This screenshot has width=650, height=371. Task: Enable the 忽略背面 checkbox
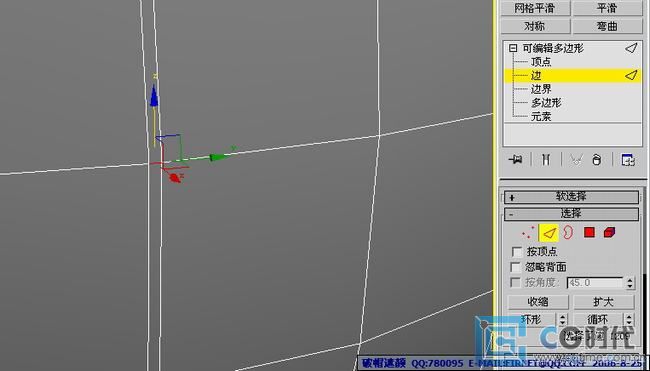coord(515,267)
